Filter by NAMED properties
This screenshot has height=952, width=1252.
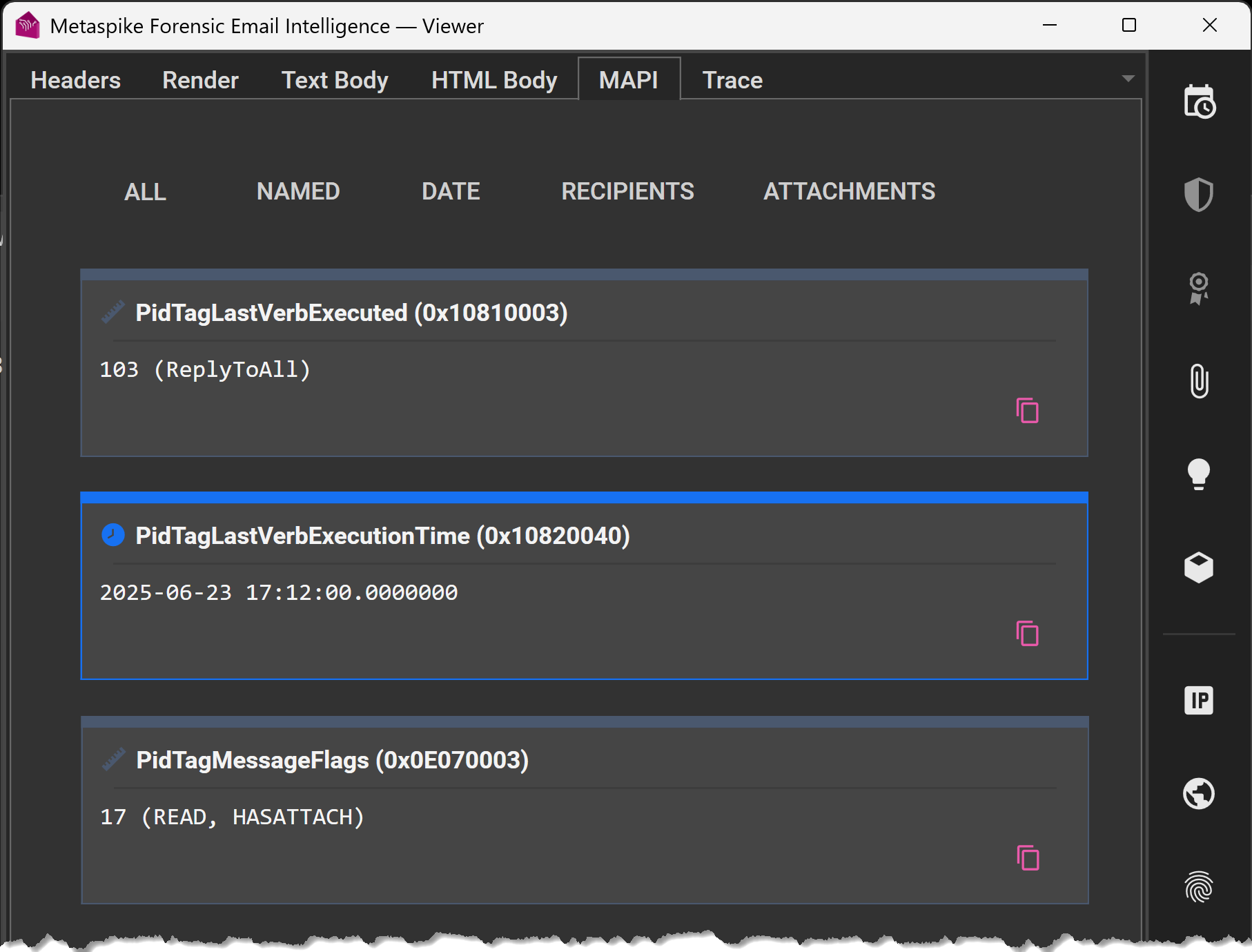[298, 191]
